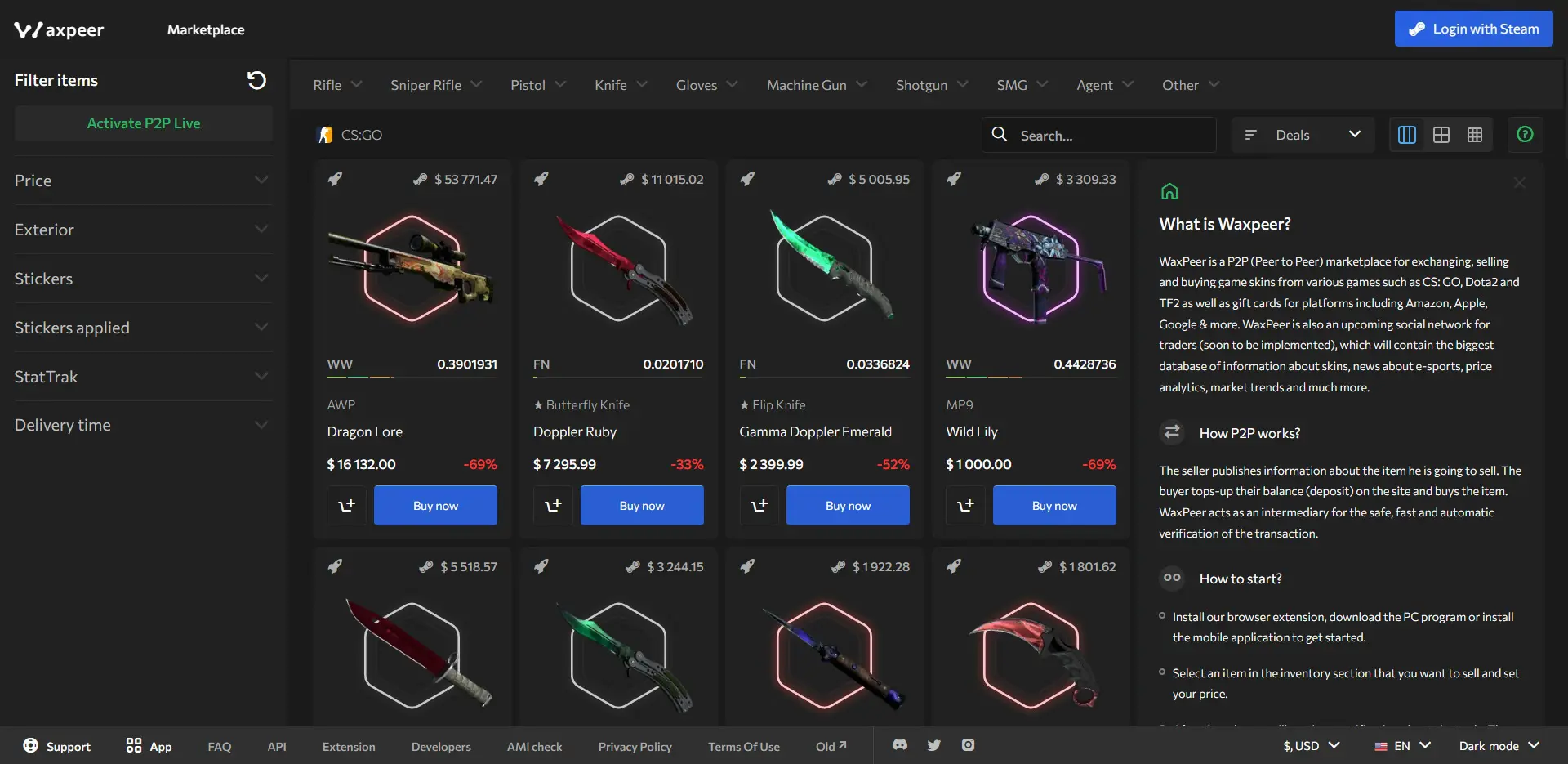Open the green help question mark icon
1568x764 pixels.
[x=1525, y=134]
